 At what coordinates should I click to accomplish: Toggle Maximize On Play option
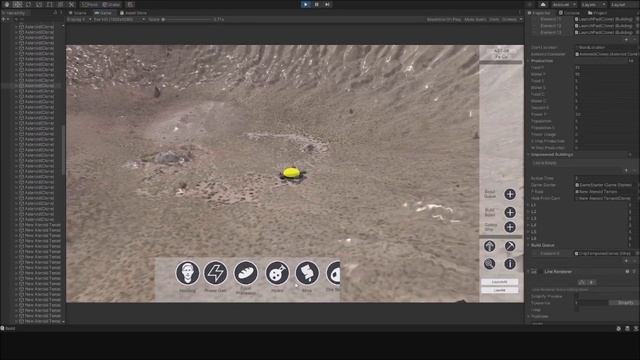[444, 19]
